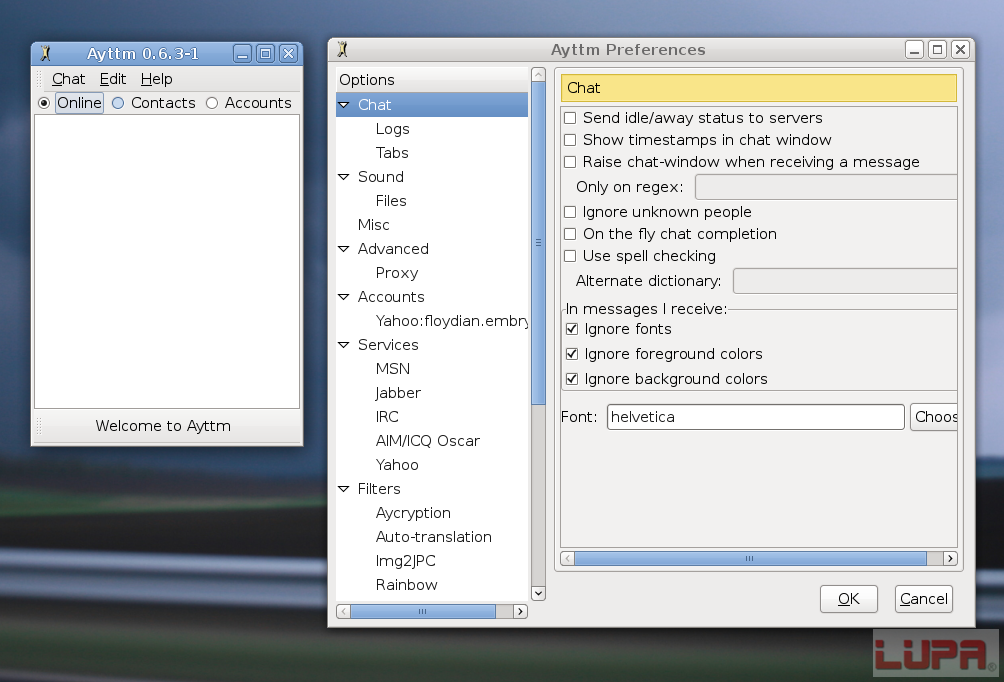Viewport: 1004px width, 682px height.
Task: Click the Ayttm app icon in Preferences title bar
Action: coord(343,49)
